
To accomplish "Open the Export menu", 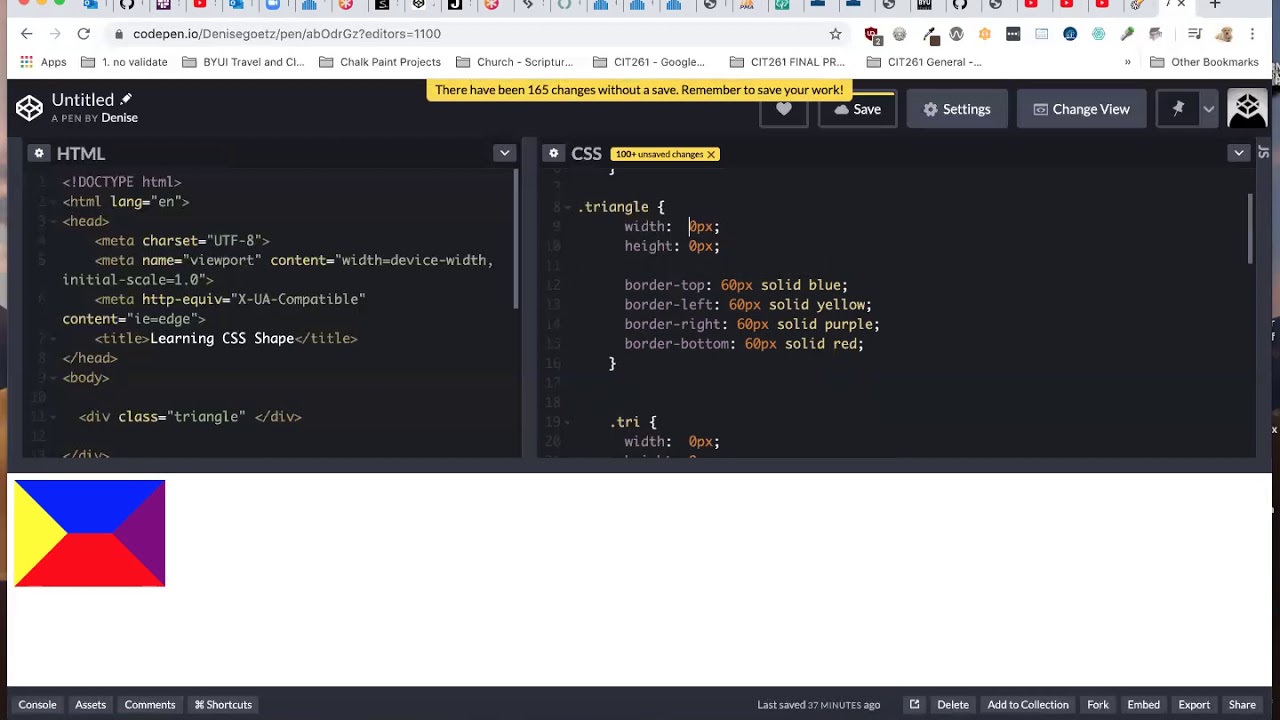I will [1194, 704].
